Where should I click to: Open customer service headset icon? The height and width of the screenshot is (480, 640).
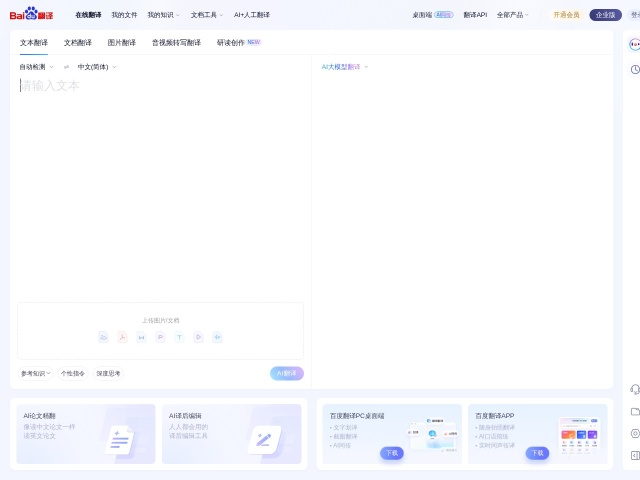635,389
